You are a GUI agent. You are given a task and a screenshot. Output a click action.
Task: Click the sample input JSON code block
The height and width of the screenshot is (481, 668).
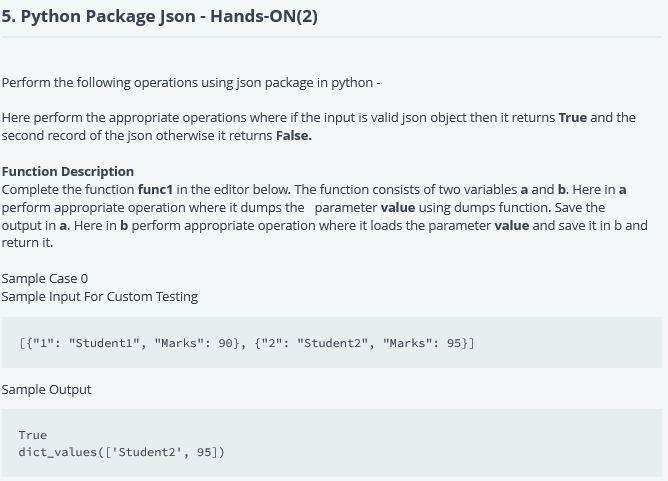332,342
